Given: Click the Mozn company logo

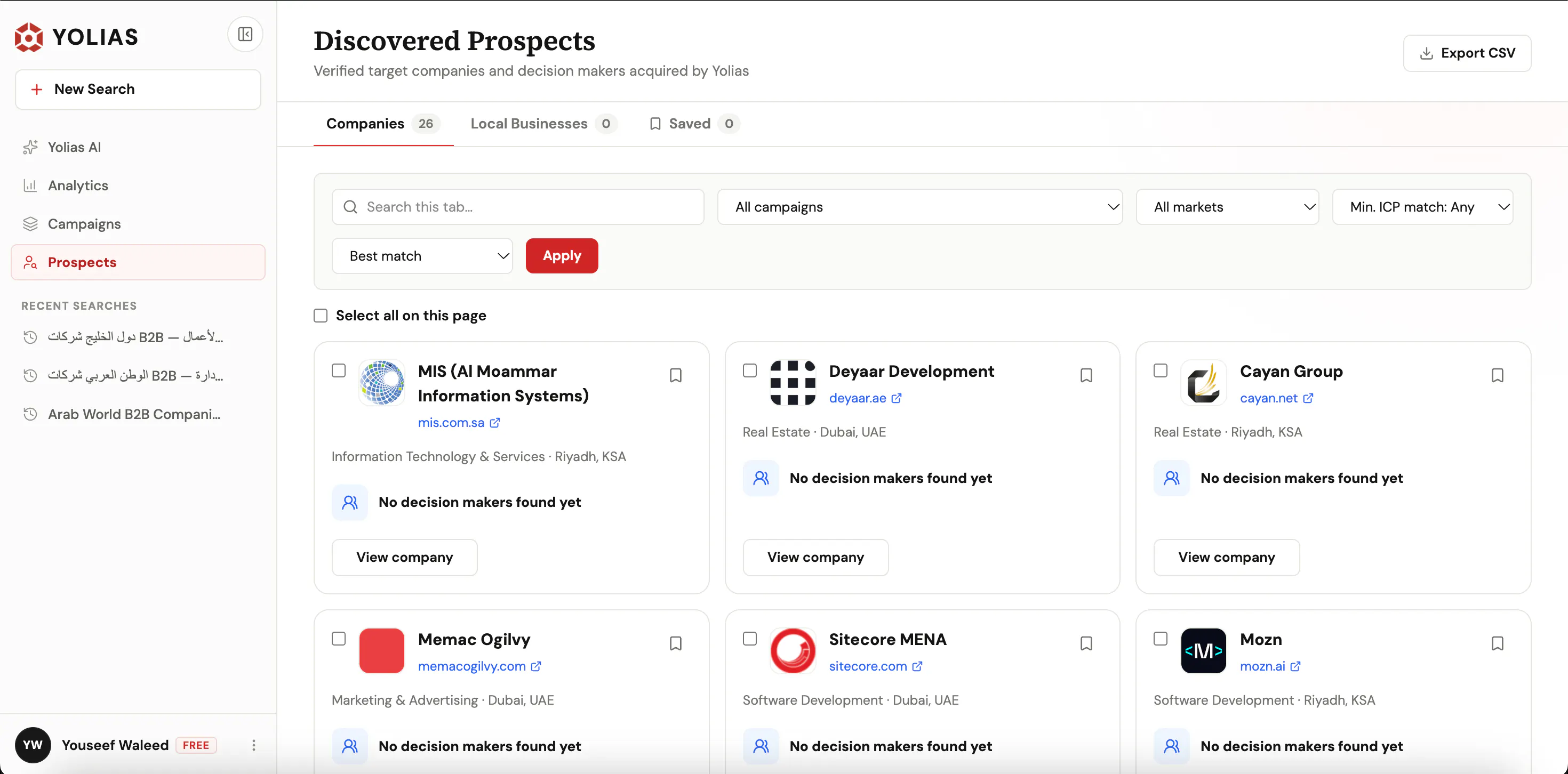Looking at the screenshot, I should click(1203, 650).
